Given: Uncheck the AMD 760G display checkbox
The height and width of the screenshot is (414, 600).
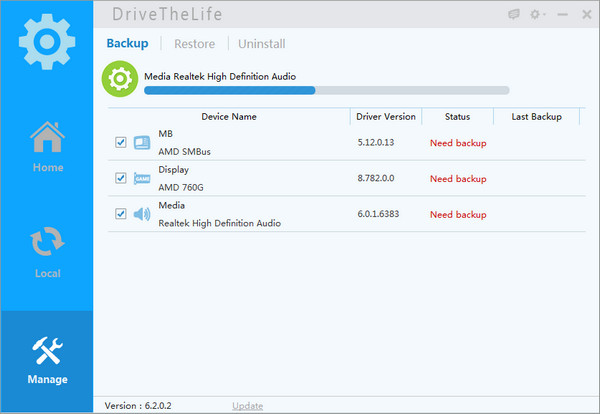Looking at the screenshot, I should (x=121, y=178).
